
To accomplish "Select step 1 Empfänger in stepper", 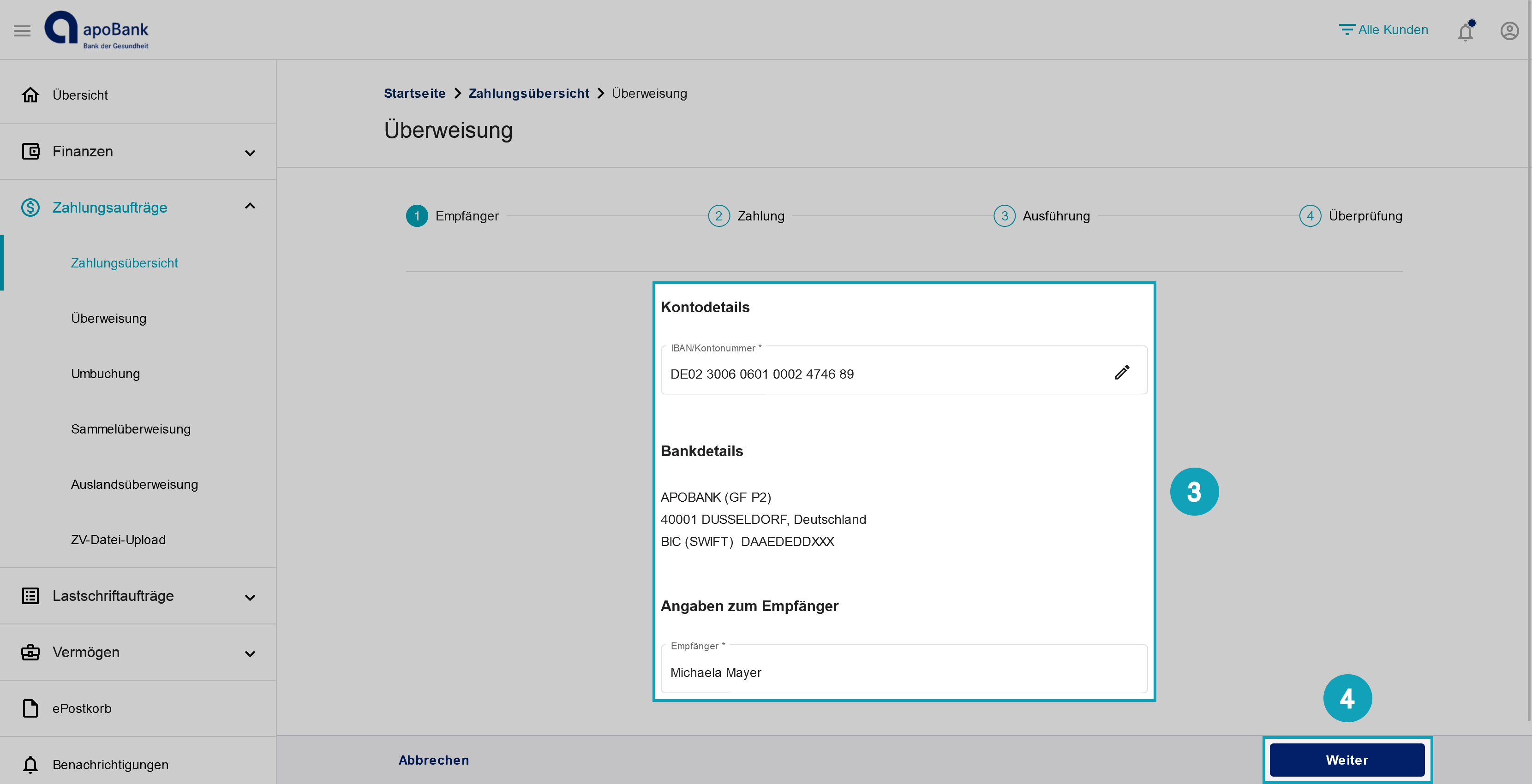I will [x=453, y=216].
